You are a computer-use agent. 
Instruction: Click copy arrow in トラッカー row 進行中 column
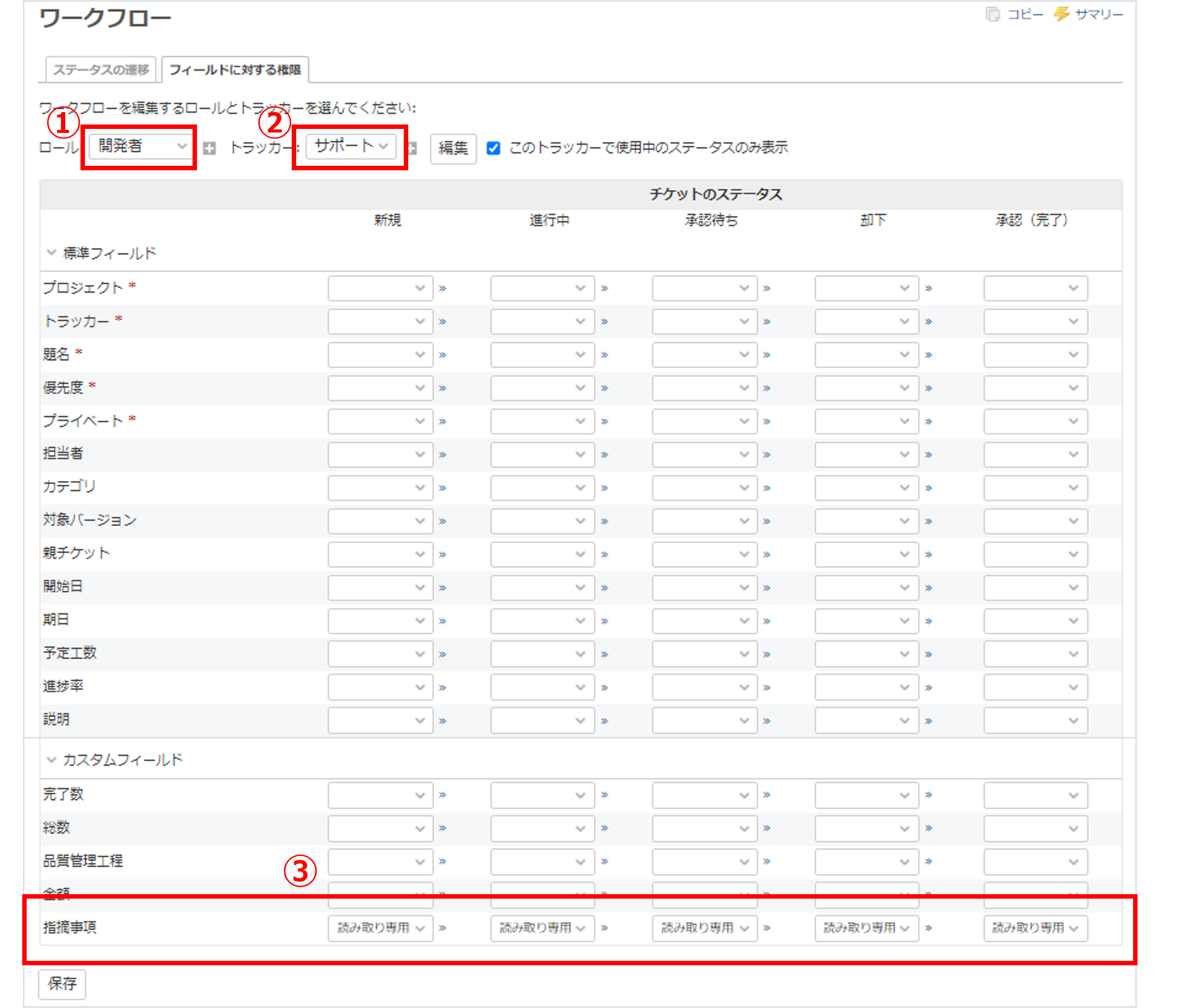605,322
